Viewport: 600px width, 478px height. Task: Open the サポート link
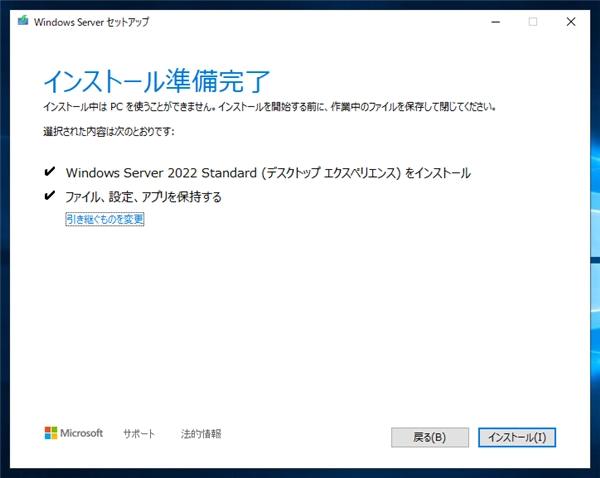[x=139, y=434]
